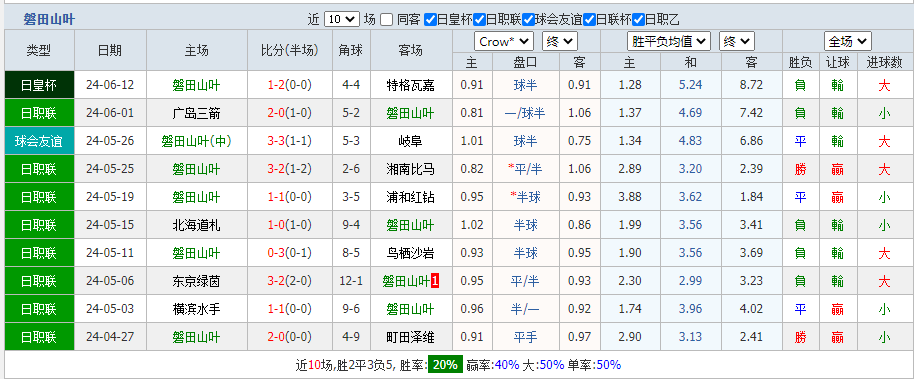Uncheck the 日联杯 filter checkbox
Screen dimensions: 914x379
589,20
